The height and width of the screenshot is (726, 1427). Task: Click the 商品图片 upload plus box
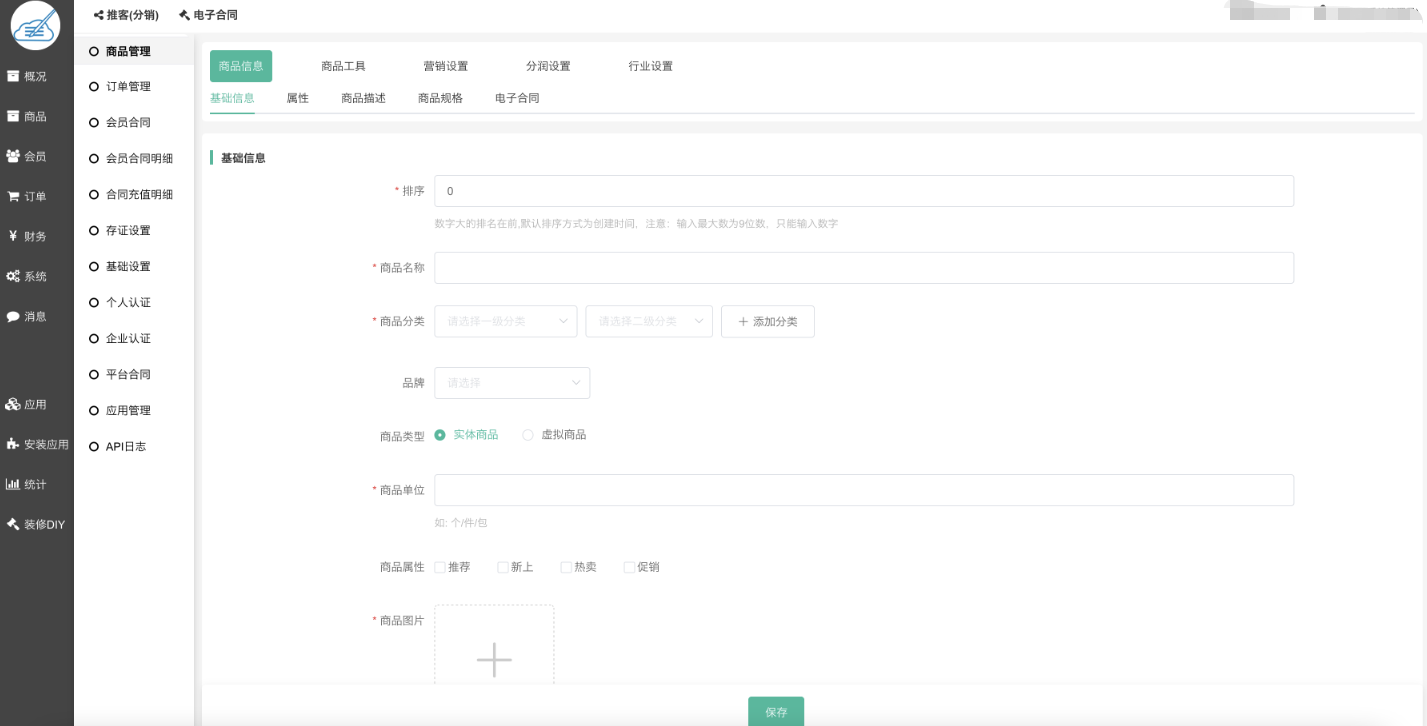[494, 650]
